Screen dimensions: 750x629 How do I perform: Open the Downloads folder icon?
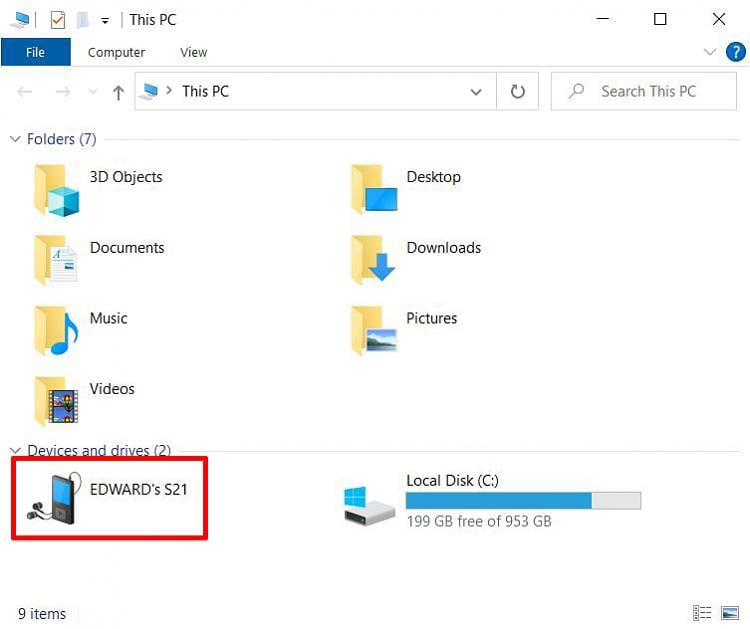373,260
